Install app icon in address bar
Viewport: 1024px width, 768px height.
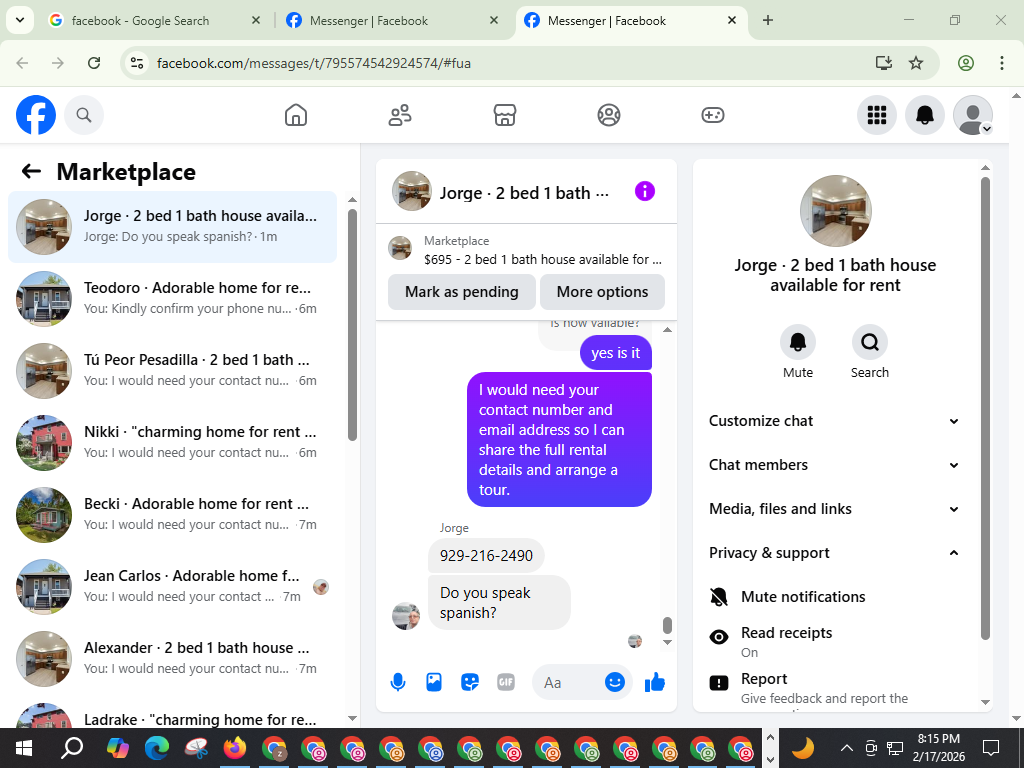point(884,63)
